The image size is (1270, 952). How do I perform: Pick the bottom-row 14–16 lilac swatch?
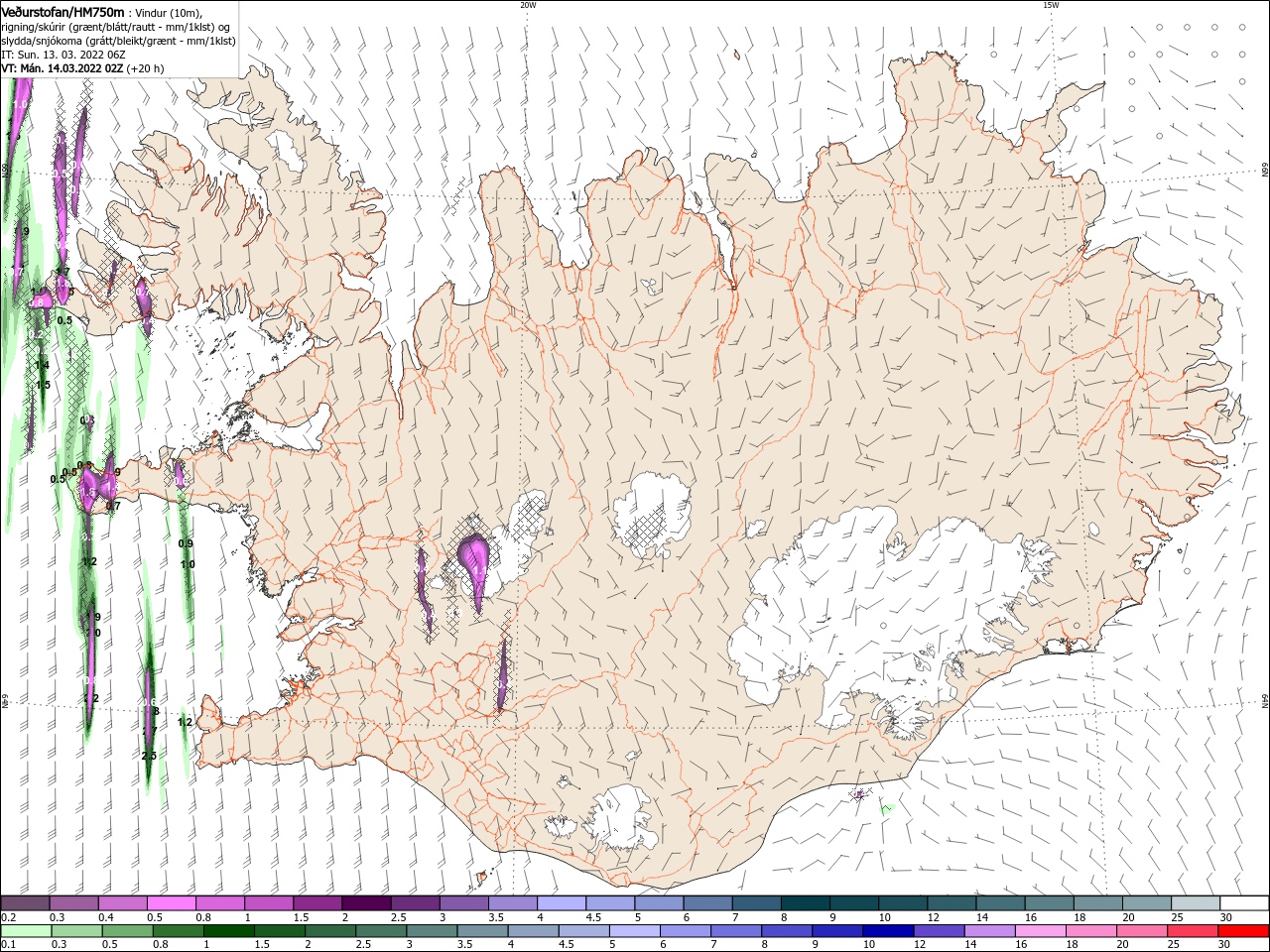989,931
